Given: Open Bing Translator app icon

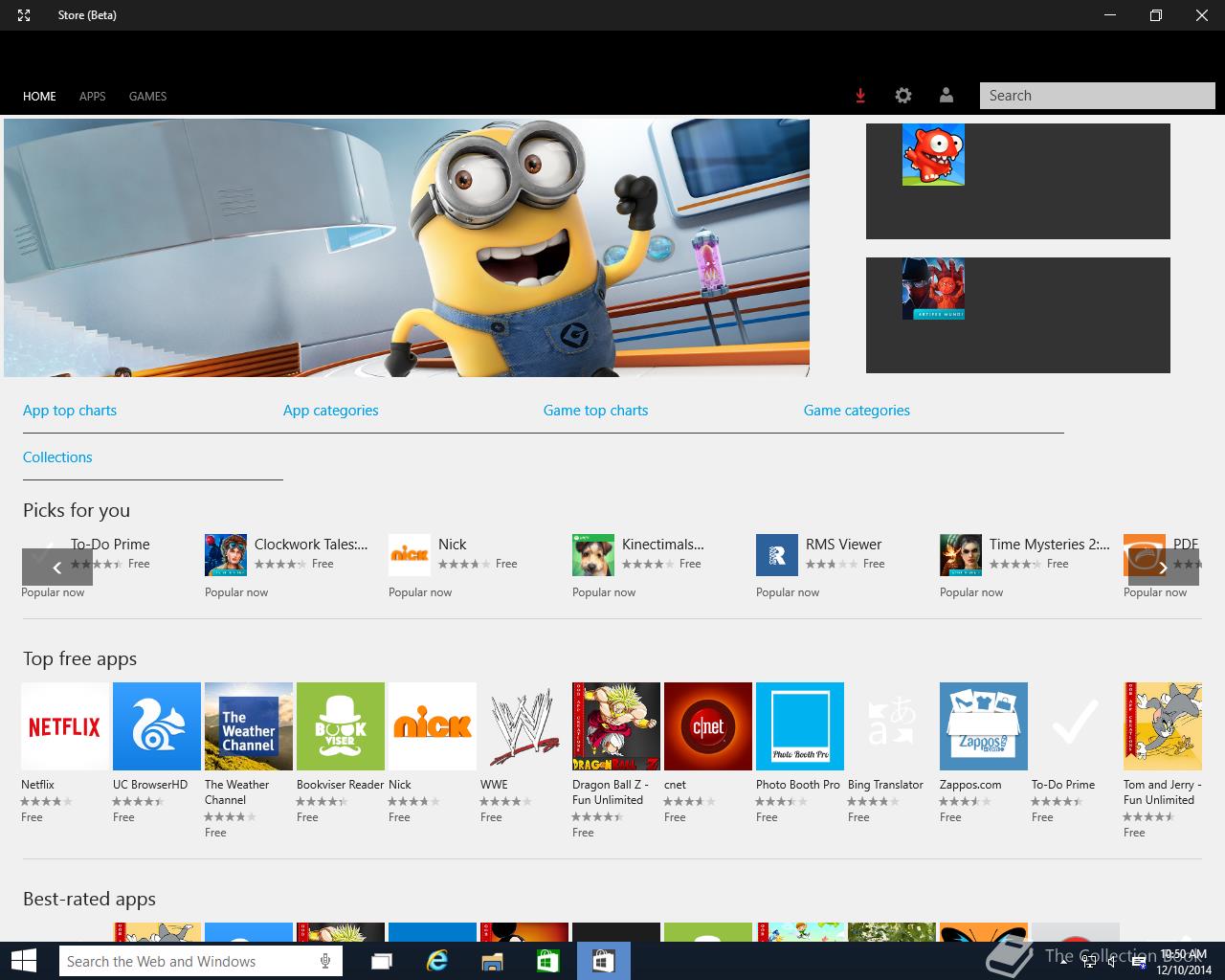Looking at the screenshot, I should (892, 726).
